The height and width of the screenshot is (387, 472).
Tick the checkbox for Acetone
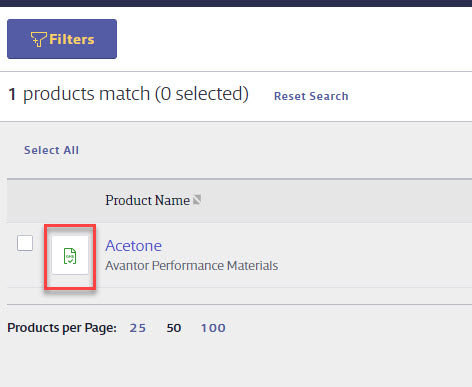(x=25, y=243)
